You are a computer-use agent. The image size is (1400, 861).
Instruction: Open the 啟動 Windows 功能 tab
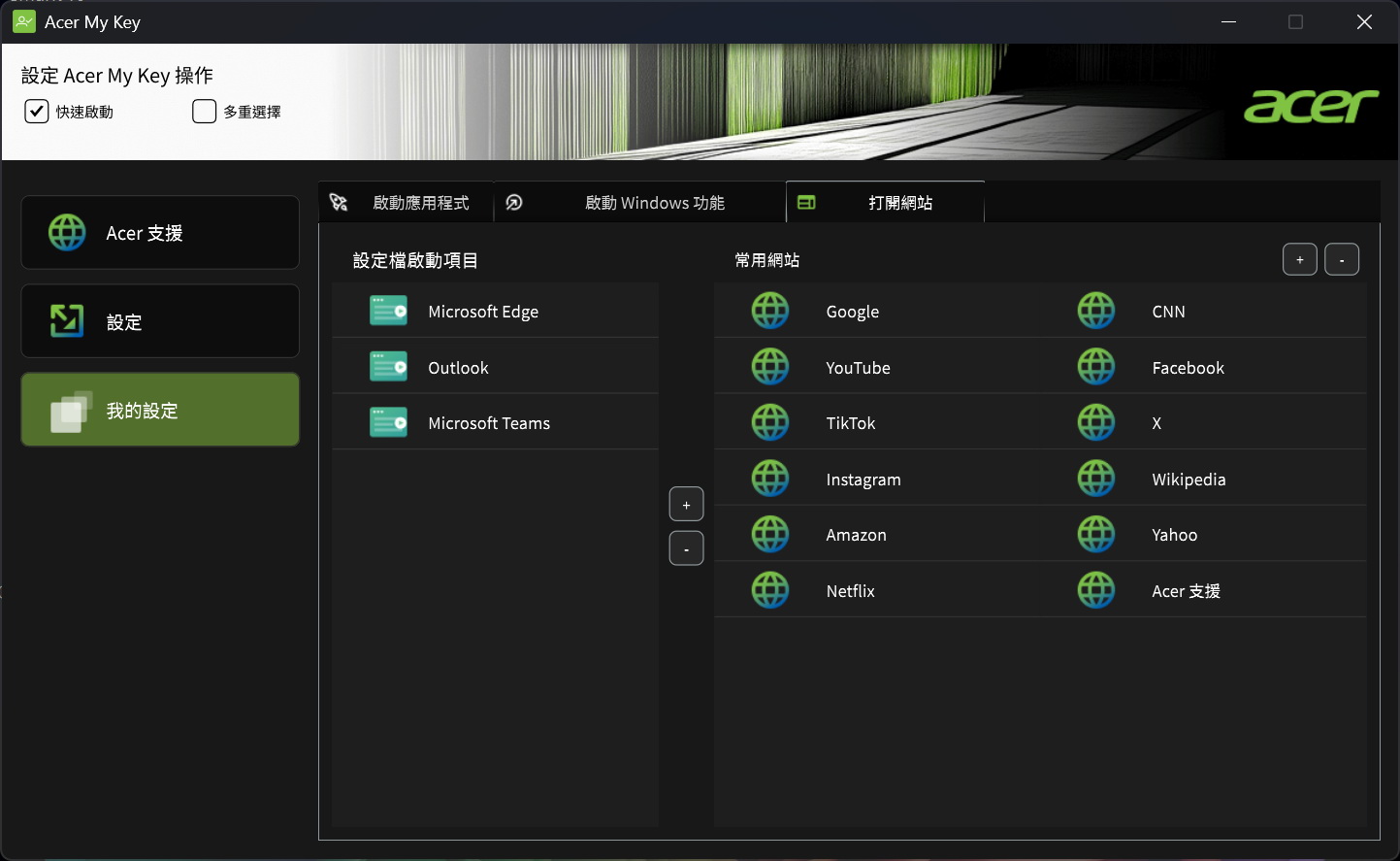coord(640,203)
